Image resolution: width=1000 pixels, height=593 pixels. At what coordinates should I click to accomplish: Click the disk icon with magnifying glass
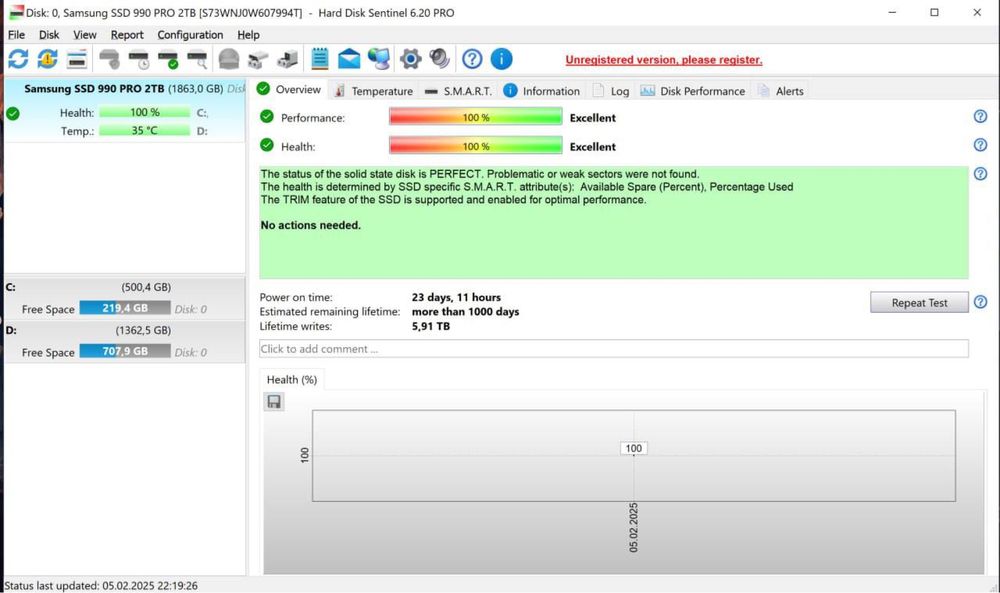coord(198,59)
